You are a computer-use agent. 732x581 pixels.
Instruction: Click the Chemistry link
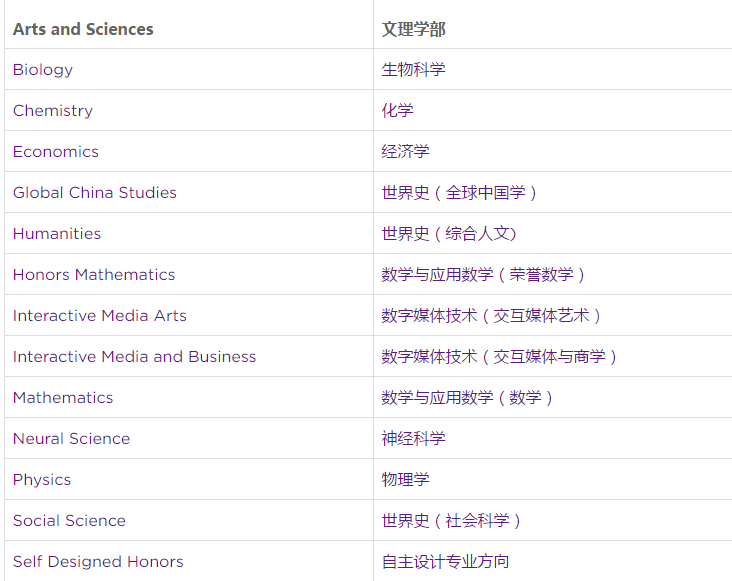click(53, 111)
